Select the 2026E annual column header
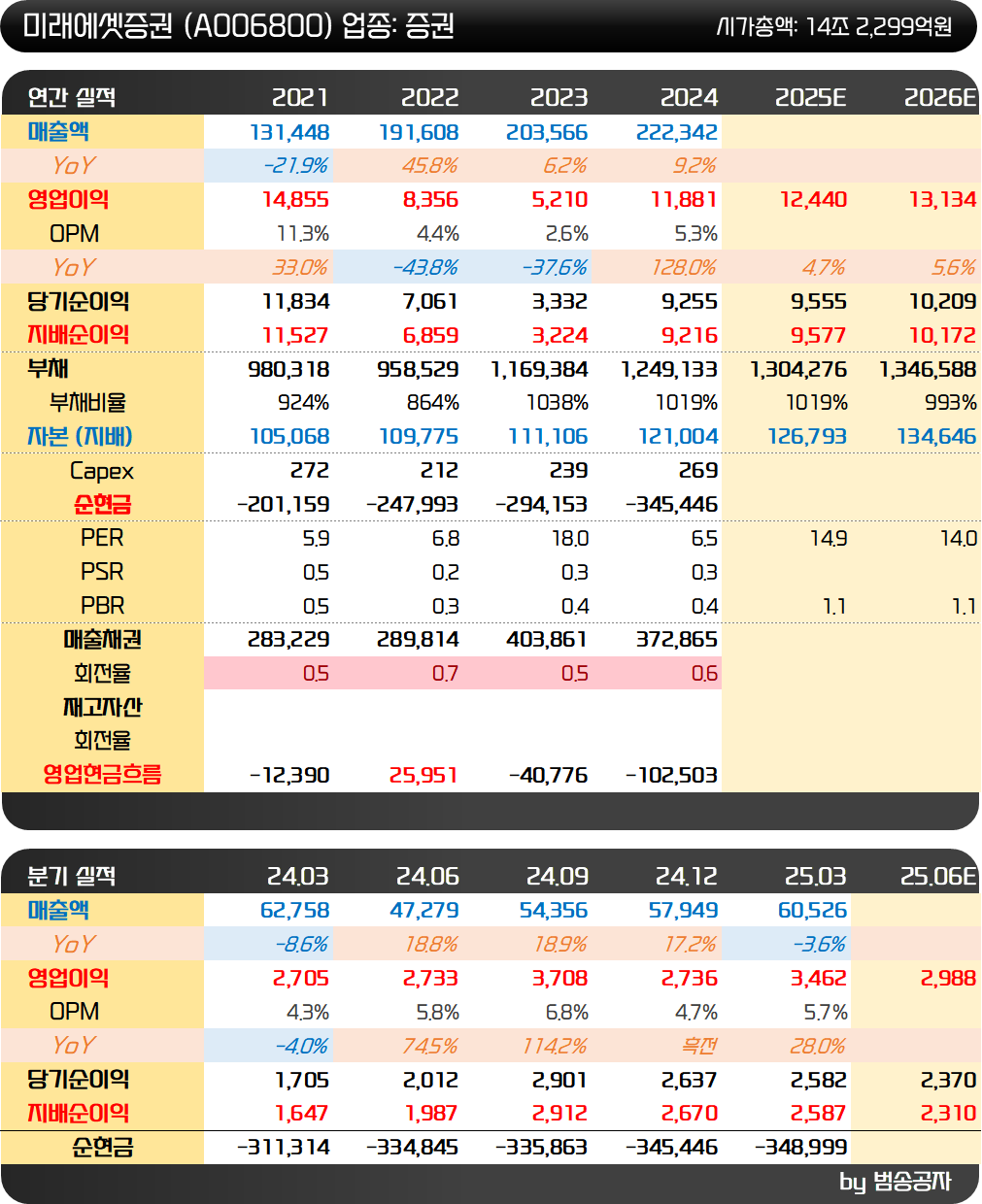 [940, 97]
